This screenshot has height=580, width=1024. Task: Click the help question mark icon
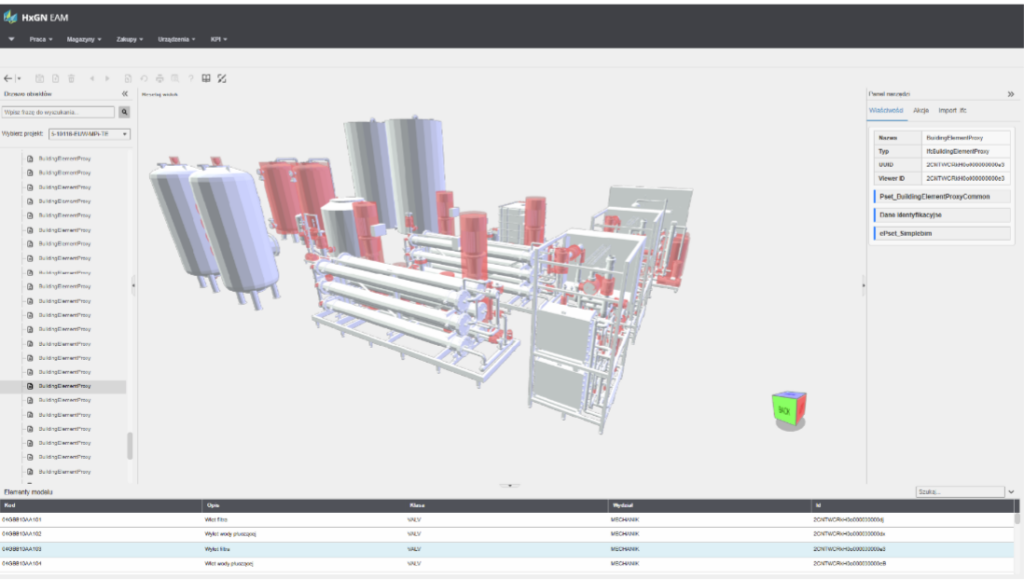[191, 78]
